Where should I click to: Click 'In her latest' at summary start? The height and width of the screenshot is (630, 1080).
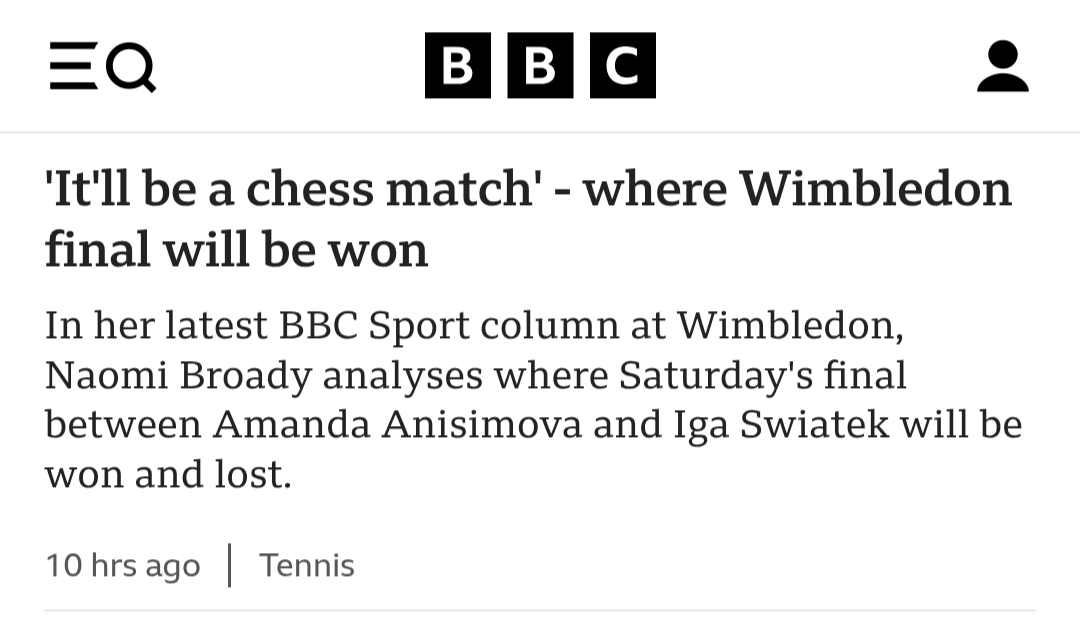click(157, 325)
